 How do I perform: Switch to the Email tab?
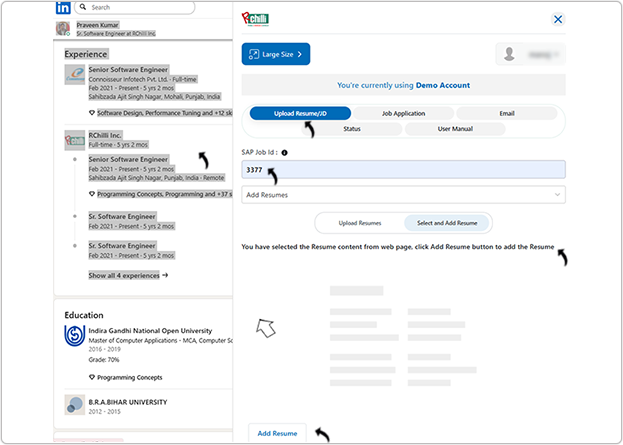coord(506,114)
